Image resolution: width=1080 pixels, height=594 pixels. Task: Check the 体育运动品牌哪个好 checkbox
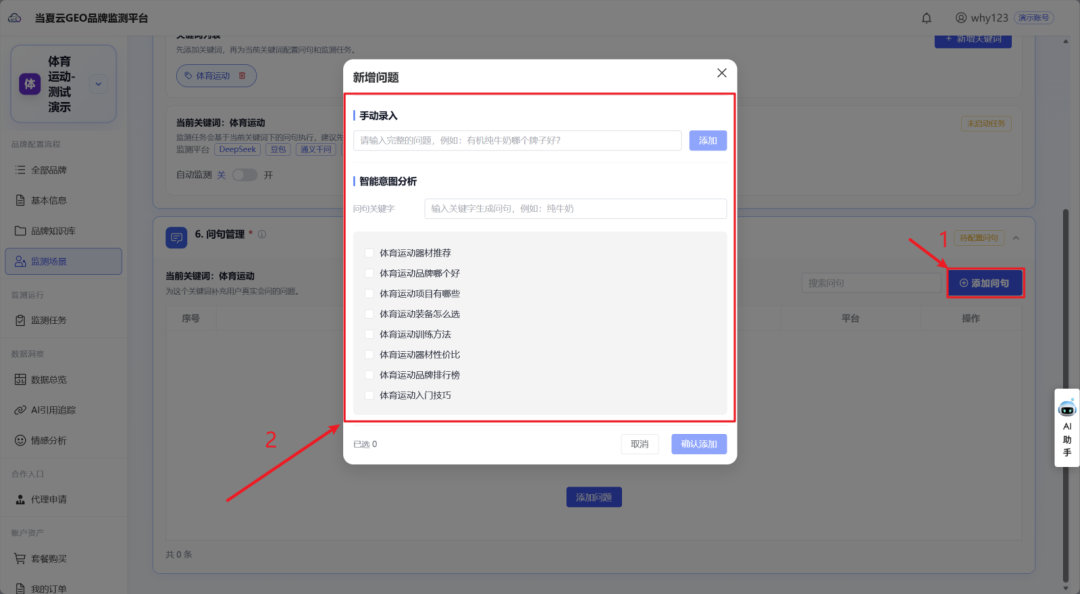369,274
